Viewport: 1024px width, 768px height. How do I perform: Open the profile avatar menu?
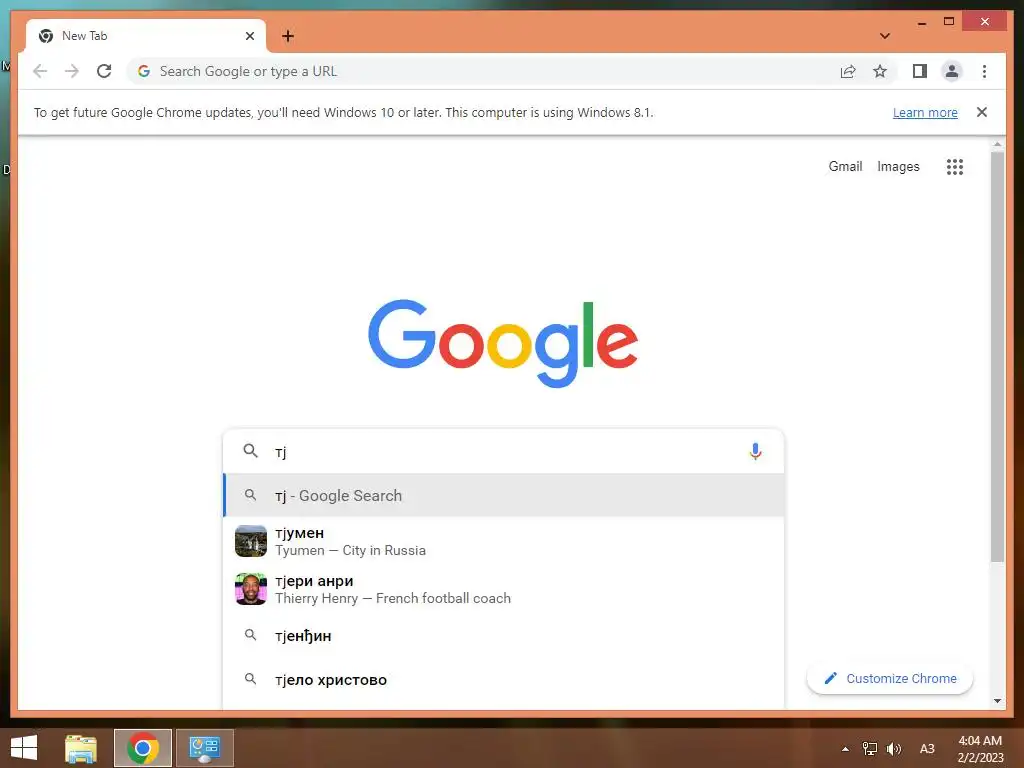point(952,71)
